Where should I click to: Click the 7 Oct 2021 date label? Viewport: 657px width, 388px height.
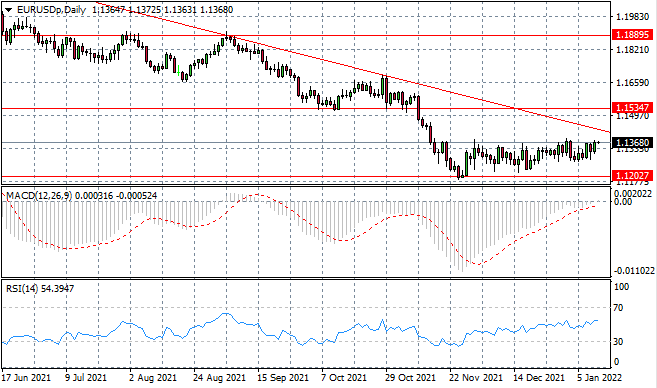[344, 378]
